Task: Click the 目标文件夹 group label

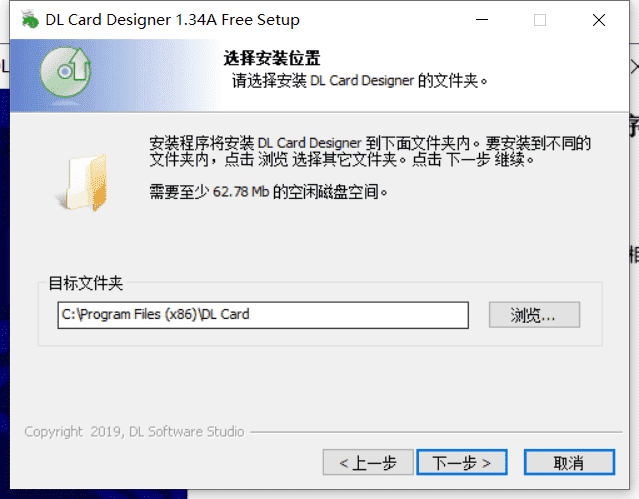Action: [x=86, y=283]
